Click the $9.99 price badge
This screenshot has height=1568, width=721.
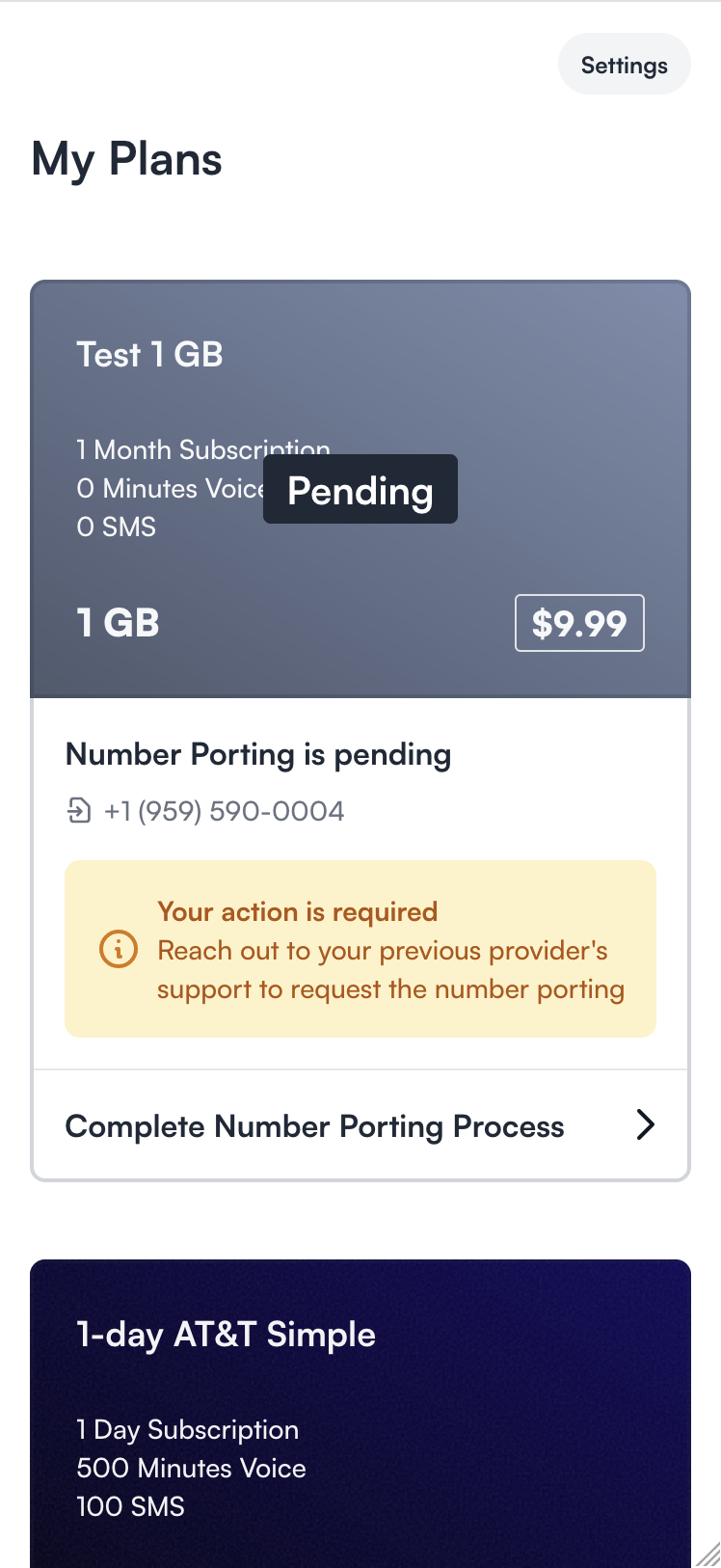[x=579, y=623]
